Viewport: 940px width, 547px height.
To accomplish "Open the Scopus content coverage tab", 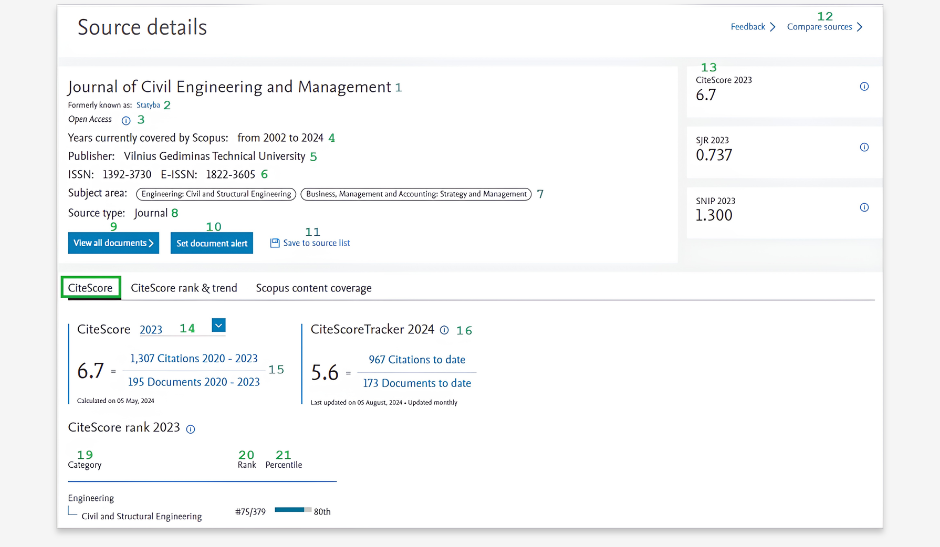I will tap(314, 288).
